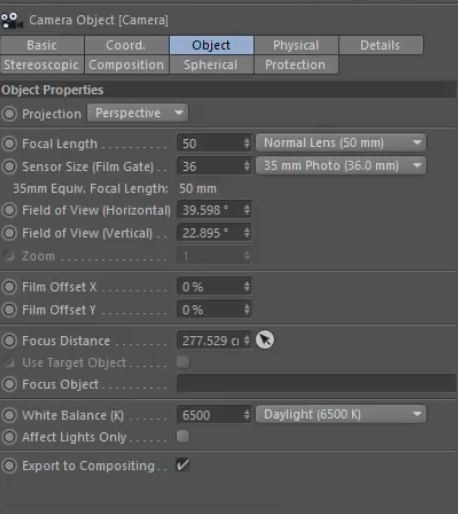Enable the Affect Lights Only checkbox
The image size is (458, 514).
[183, 436]
